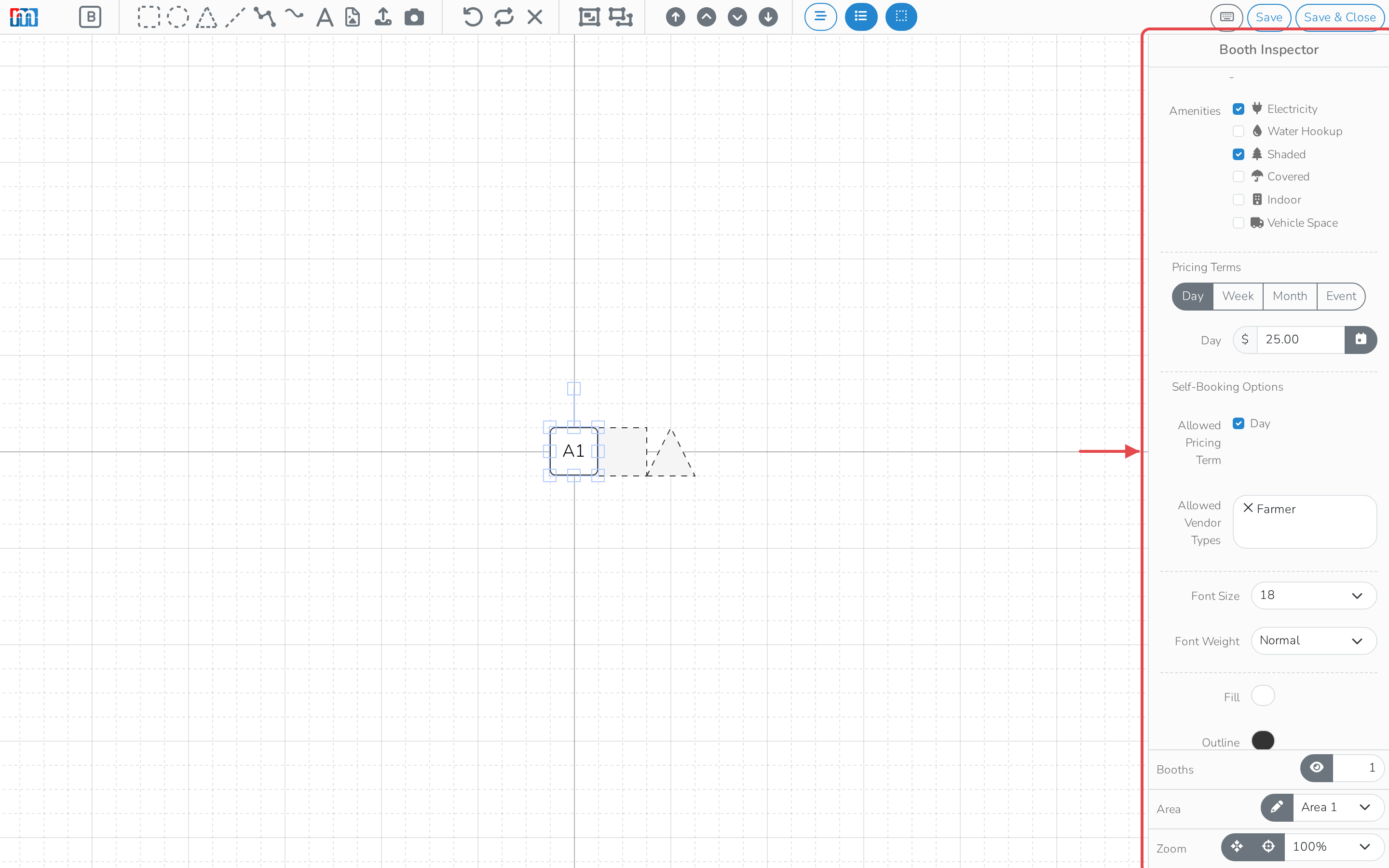Image resolution: width=1389 pixels, height=868 pixels.
Task: Click the camera snapshot icon
Action: tap(414, 17)
